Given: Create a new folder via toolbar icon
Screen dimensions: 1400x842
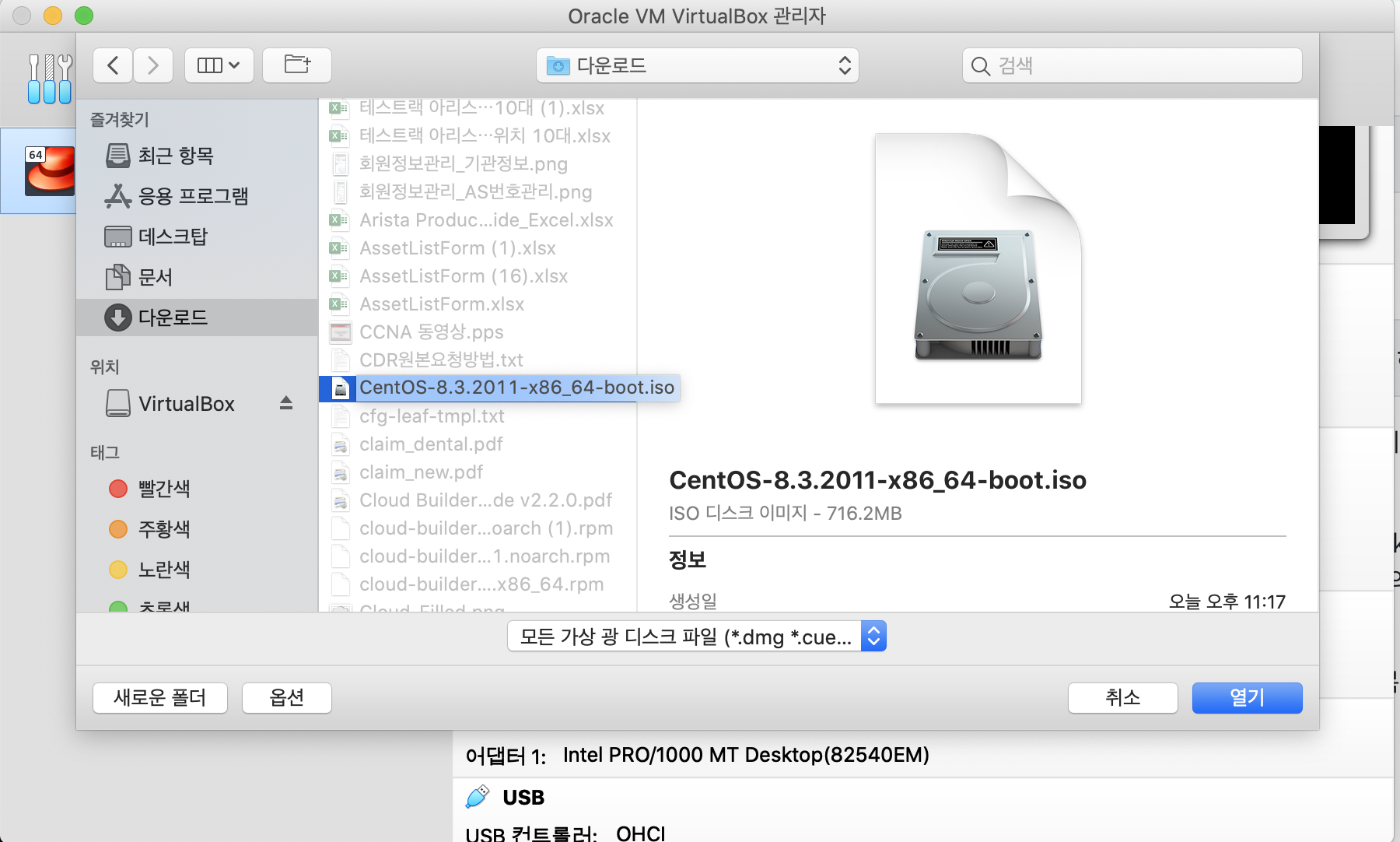Looking at the screenshot, I should coord(297,65).
